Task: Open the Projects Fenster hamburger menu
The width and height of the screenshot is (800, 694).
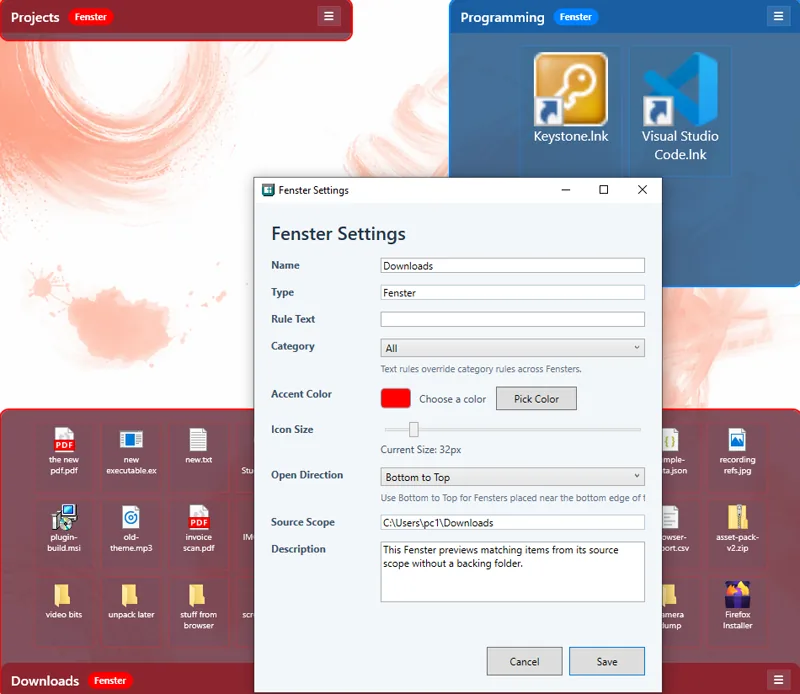Action: 329,16
